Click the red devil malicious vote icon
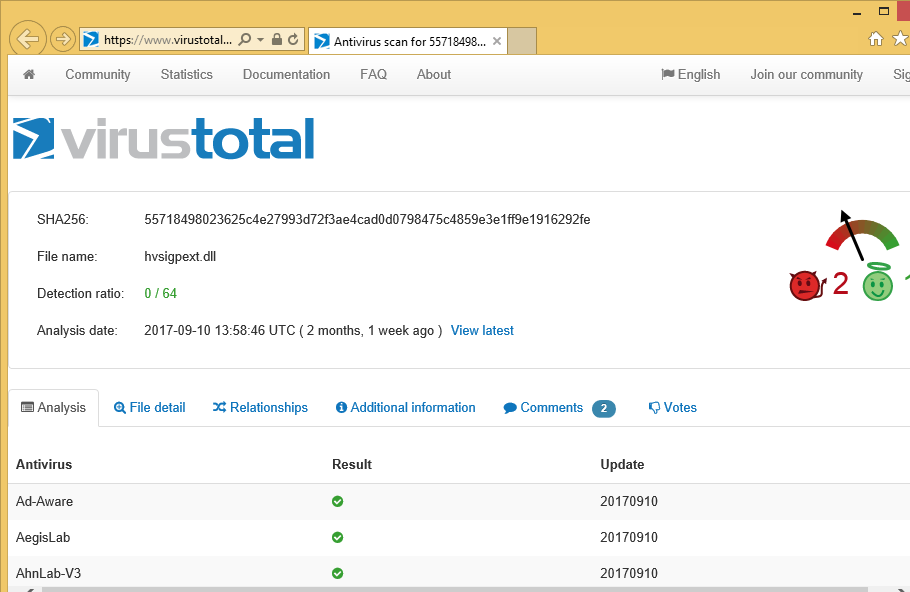The width and height of the screenshot is (910, 592). (804, 286)
